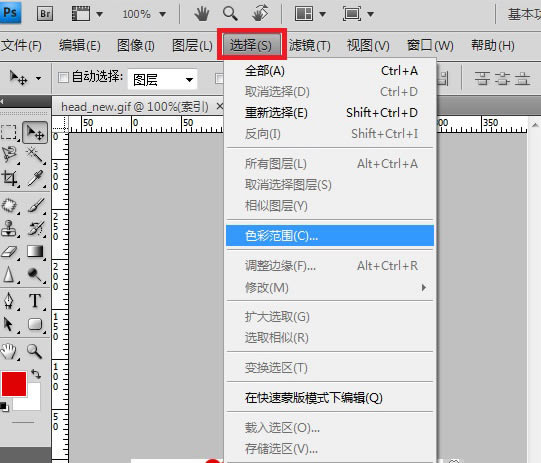Open the 100% zoom level dropdown
The height and width of the screenshot is (463, 541).
point(162,14)
